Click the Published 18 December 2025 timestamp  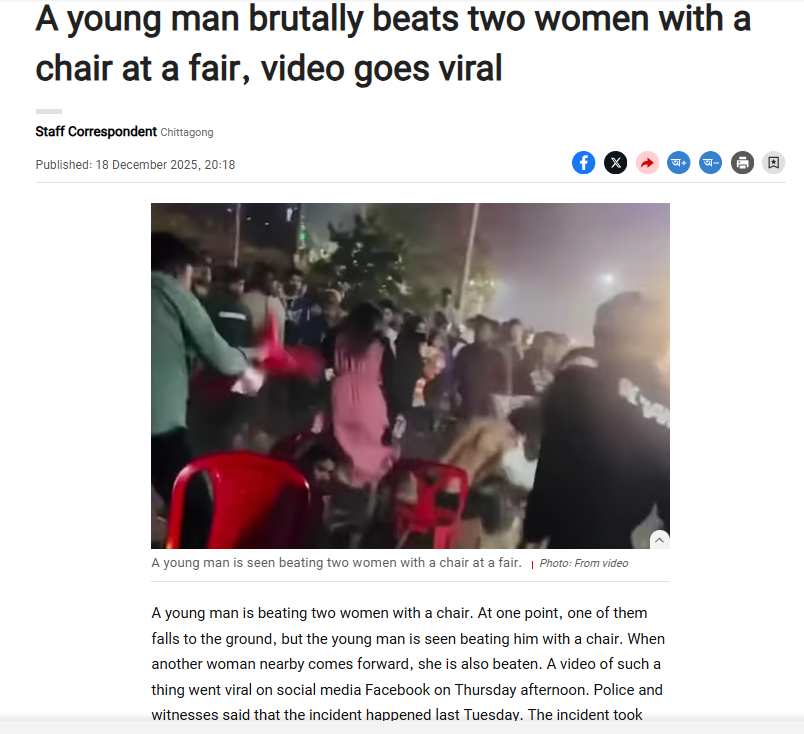135,165
